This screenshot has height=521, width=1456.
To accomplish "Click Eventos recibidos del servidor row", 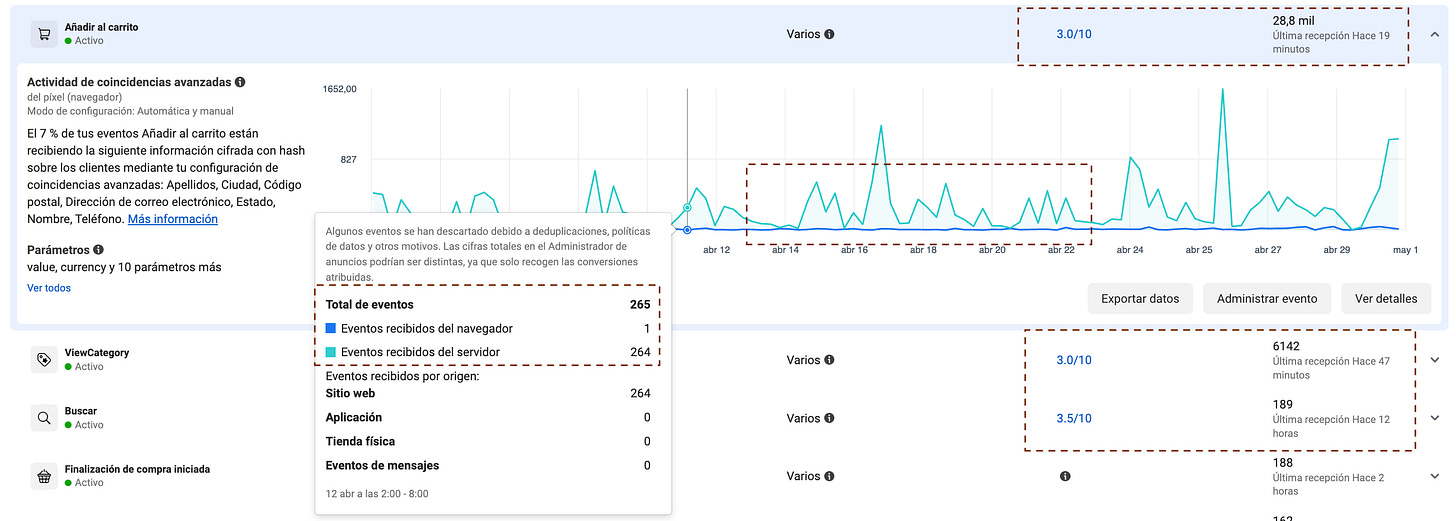I will 488,352.
